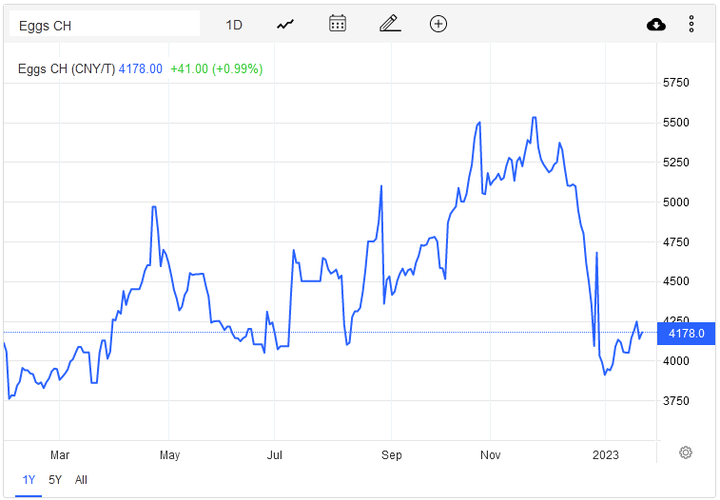The image size is (720, 500).
Task: Click the Mar marker on time axis
Action: (x=60, y=455)
